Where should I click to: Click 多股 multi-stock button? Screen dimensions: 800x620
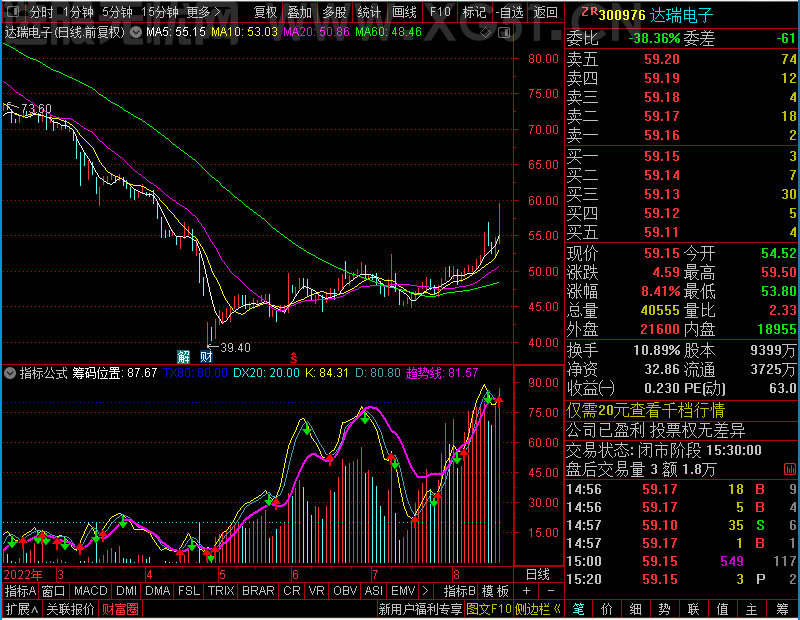tap(334, 12)
